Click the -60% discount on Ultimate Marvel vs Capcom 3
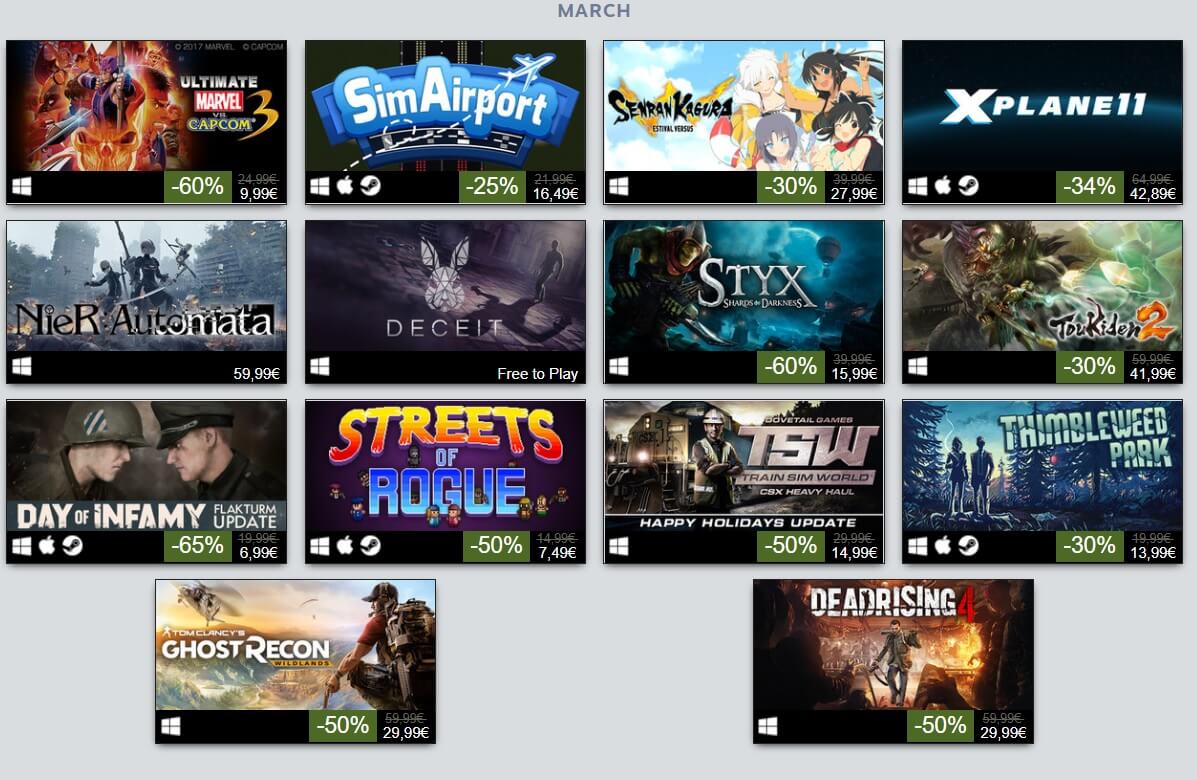1197x780 pixels. point(198,186)
